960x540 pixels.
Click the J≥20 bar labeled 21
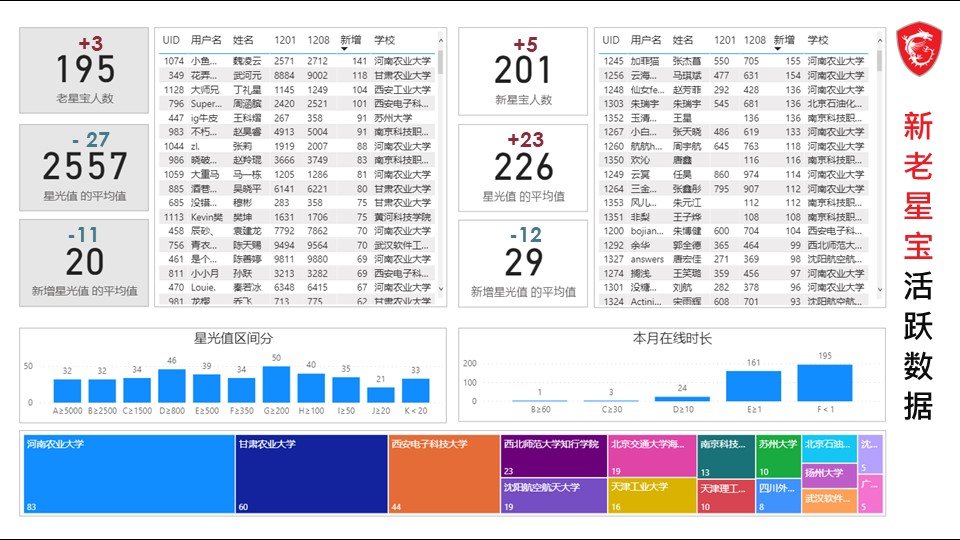(x=381, y=395)
